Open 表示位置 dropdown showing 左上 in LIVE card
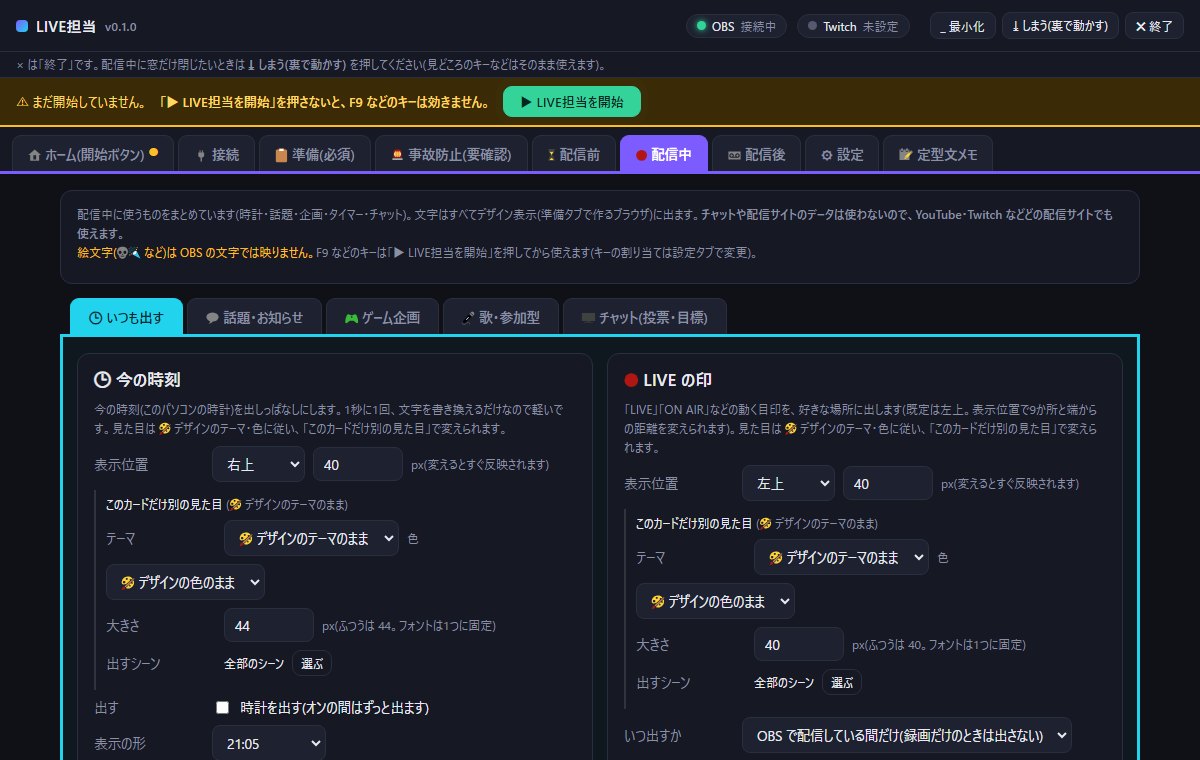1200x760 pixels. [788, 483]
